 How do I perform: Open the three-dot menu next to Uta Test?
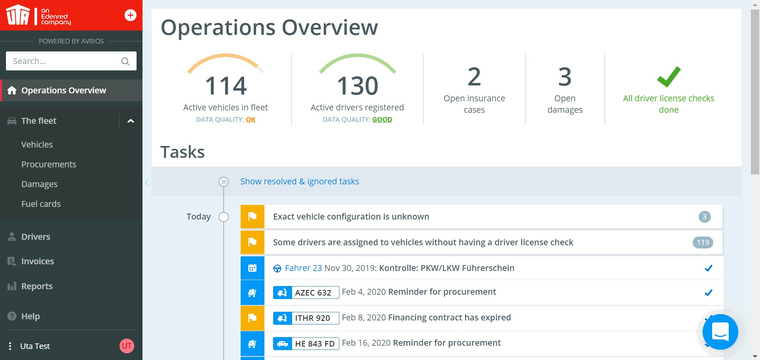(x=10, y=346)
